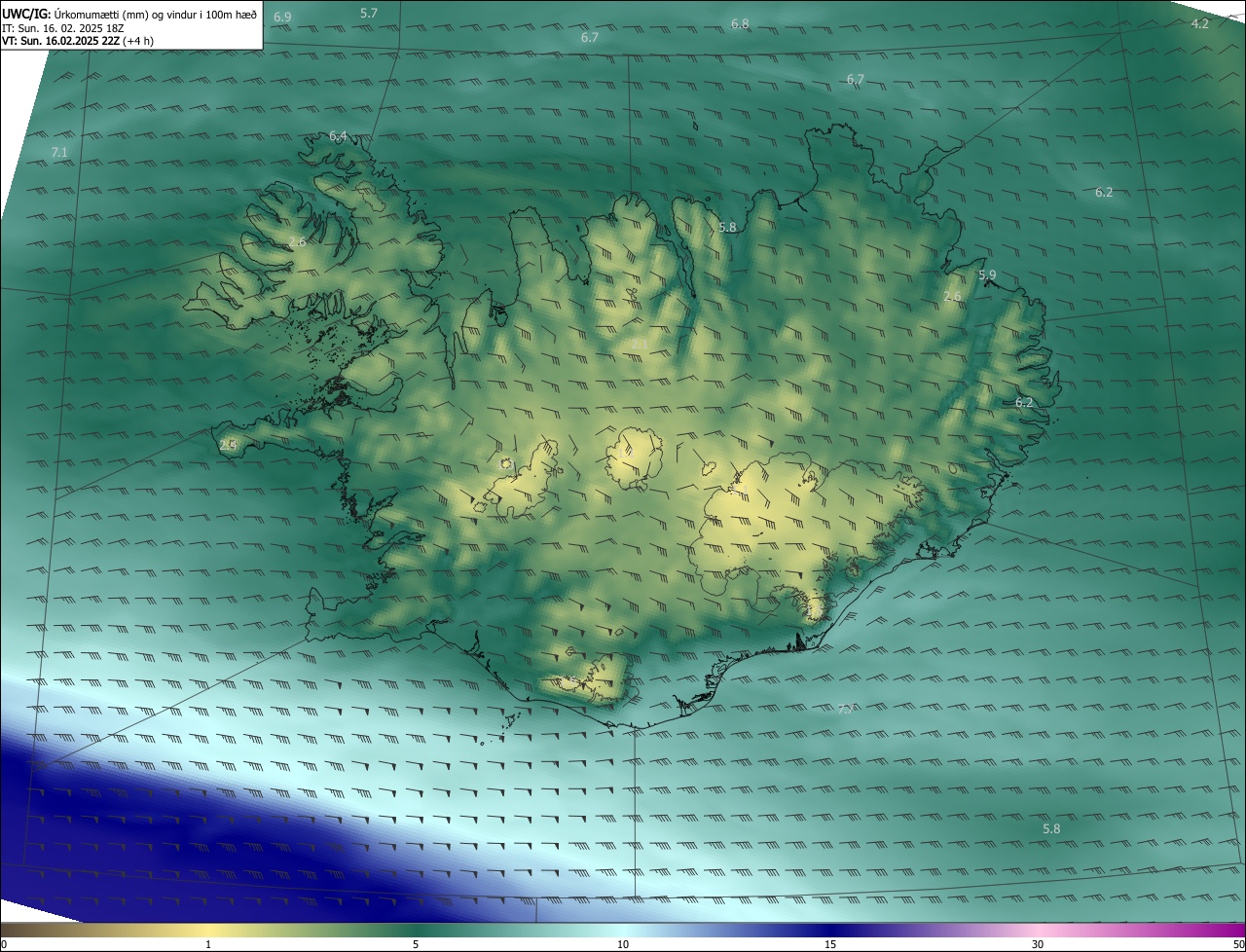The height and width of the screenshot is (952, 1246).
Task: Click the 6.9 value label
Action: pos(282,18)
